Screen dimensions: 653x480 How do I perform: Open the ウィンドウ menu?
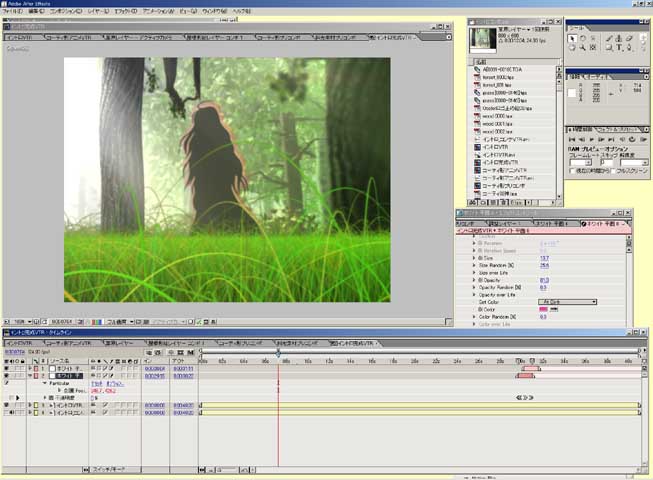(x=214, y=11)
